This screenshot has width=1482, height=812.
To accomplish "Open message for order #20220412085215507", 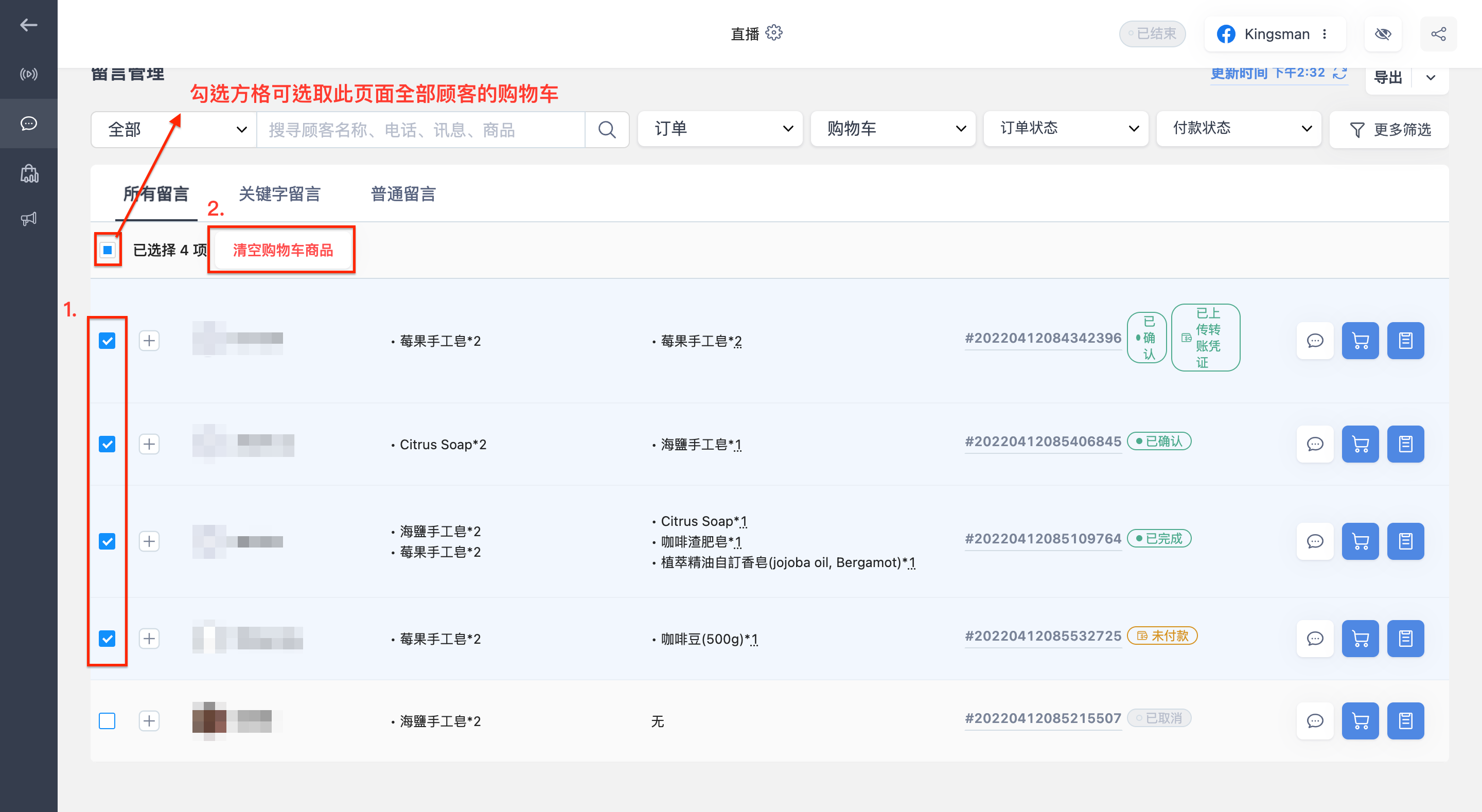I will tap(1315, 721).
